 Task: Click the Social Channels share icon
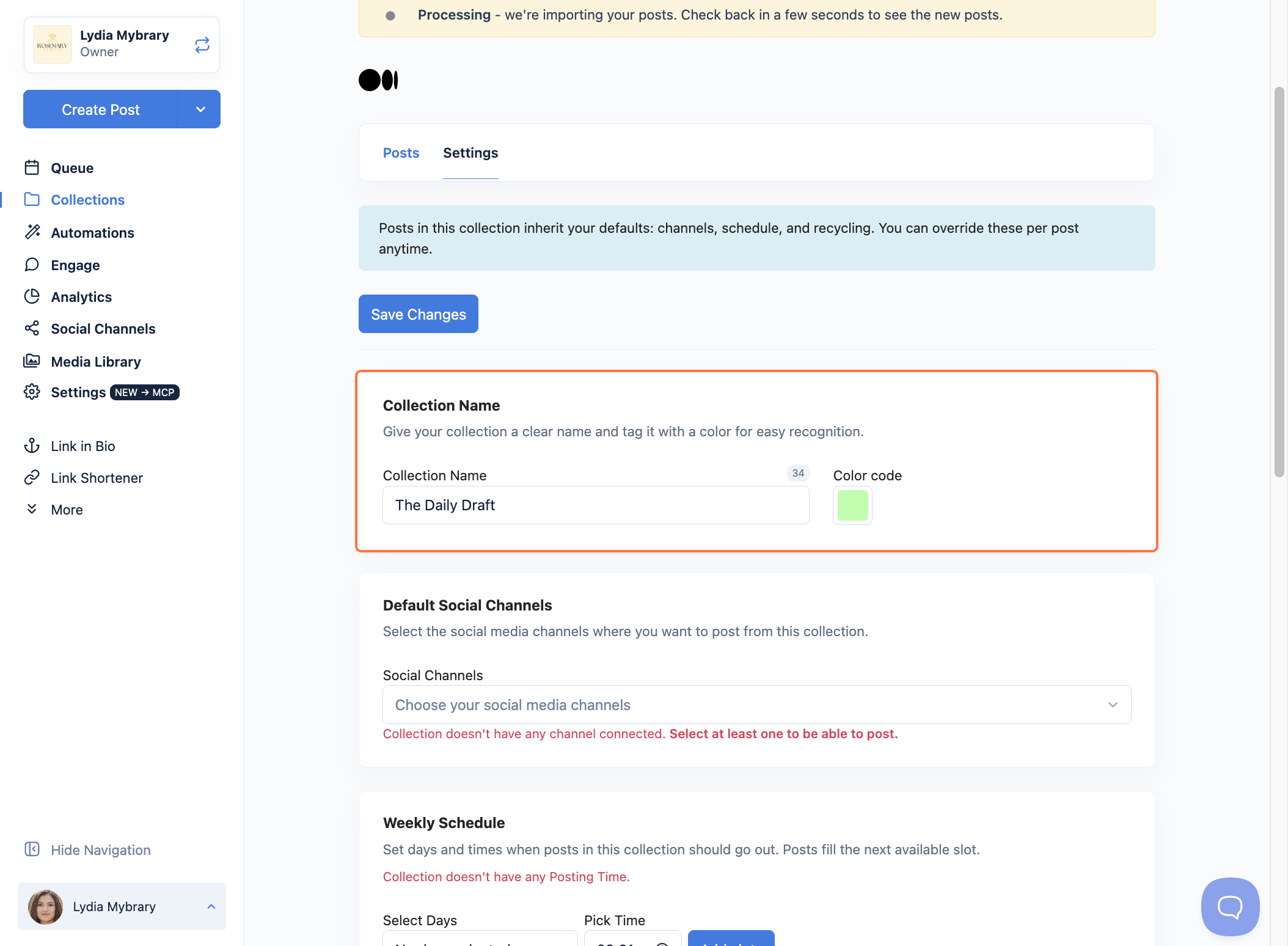tap(32, 328)
